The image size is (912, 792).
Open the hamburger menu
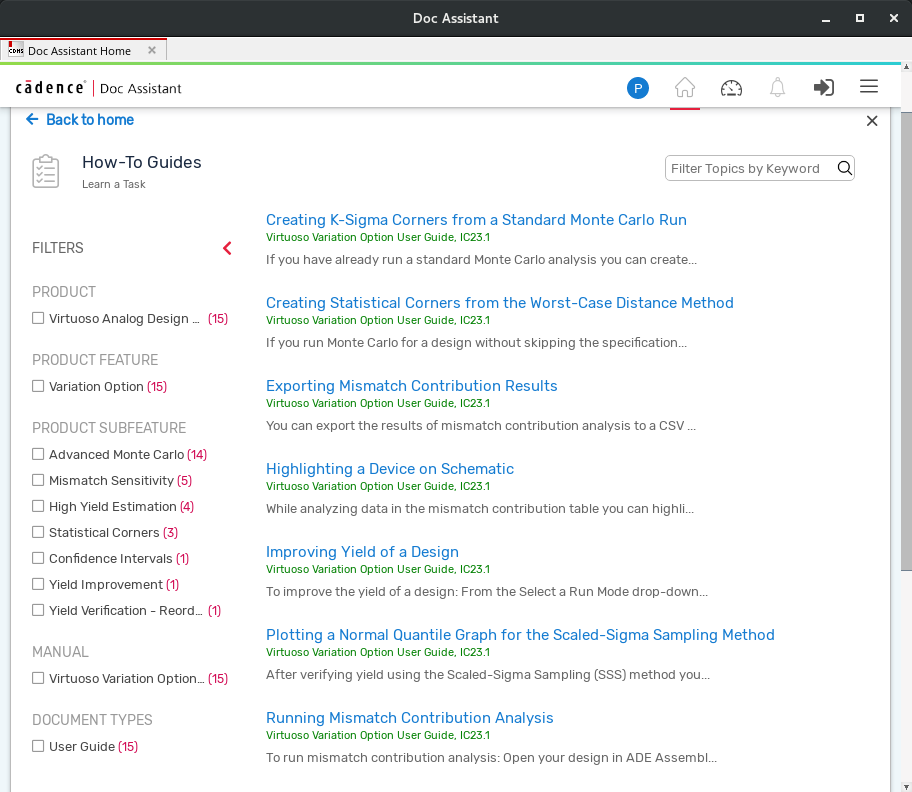[869, 87]
